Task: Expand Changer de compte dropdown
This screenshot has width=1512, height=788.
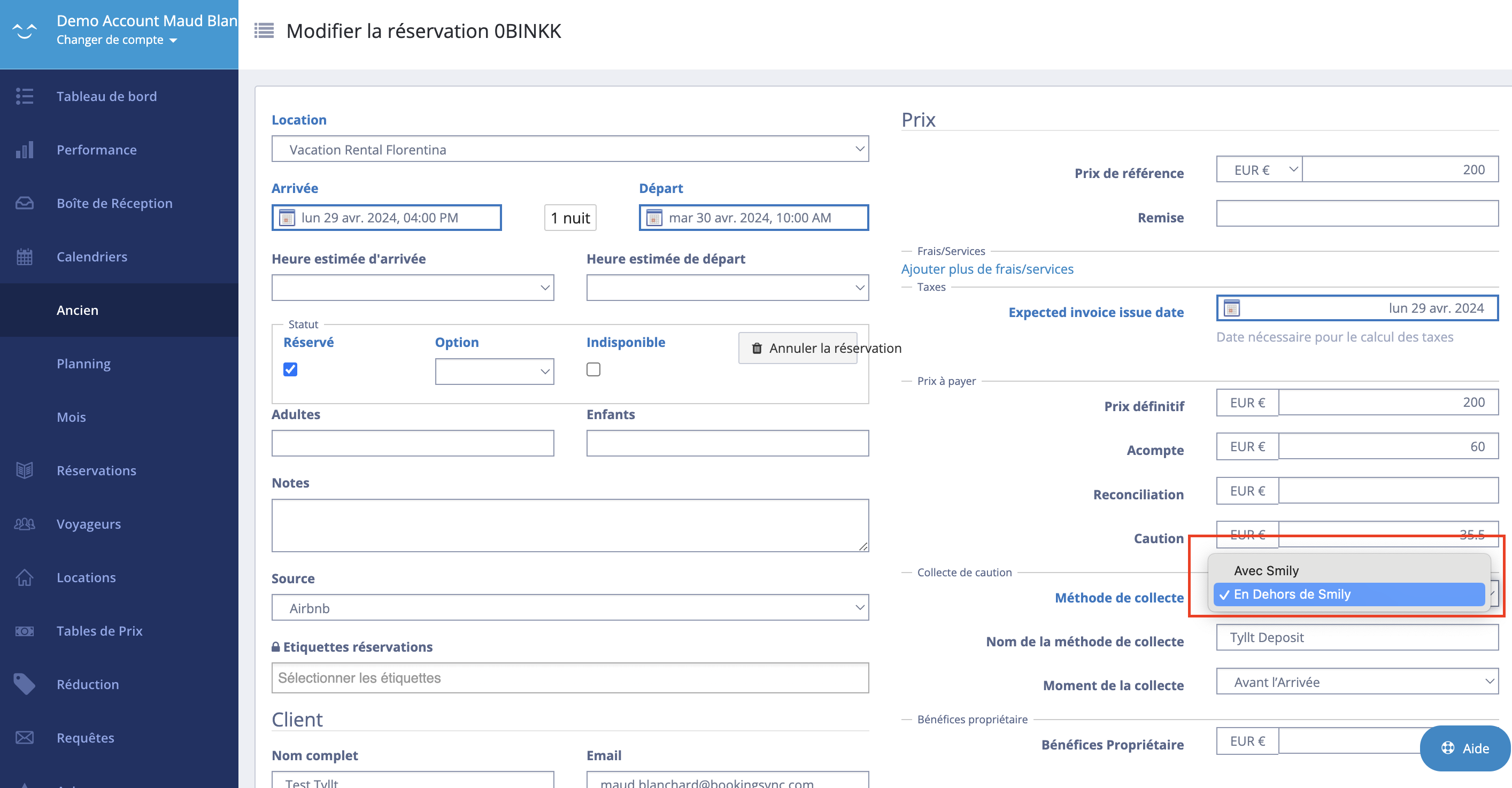Action: [117, 40]
